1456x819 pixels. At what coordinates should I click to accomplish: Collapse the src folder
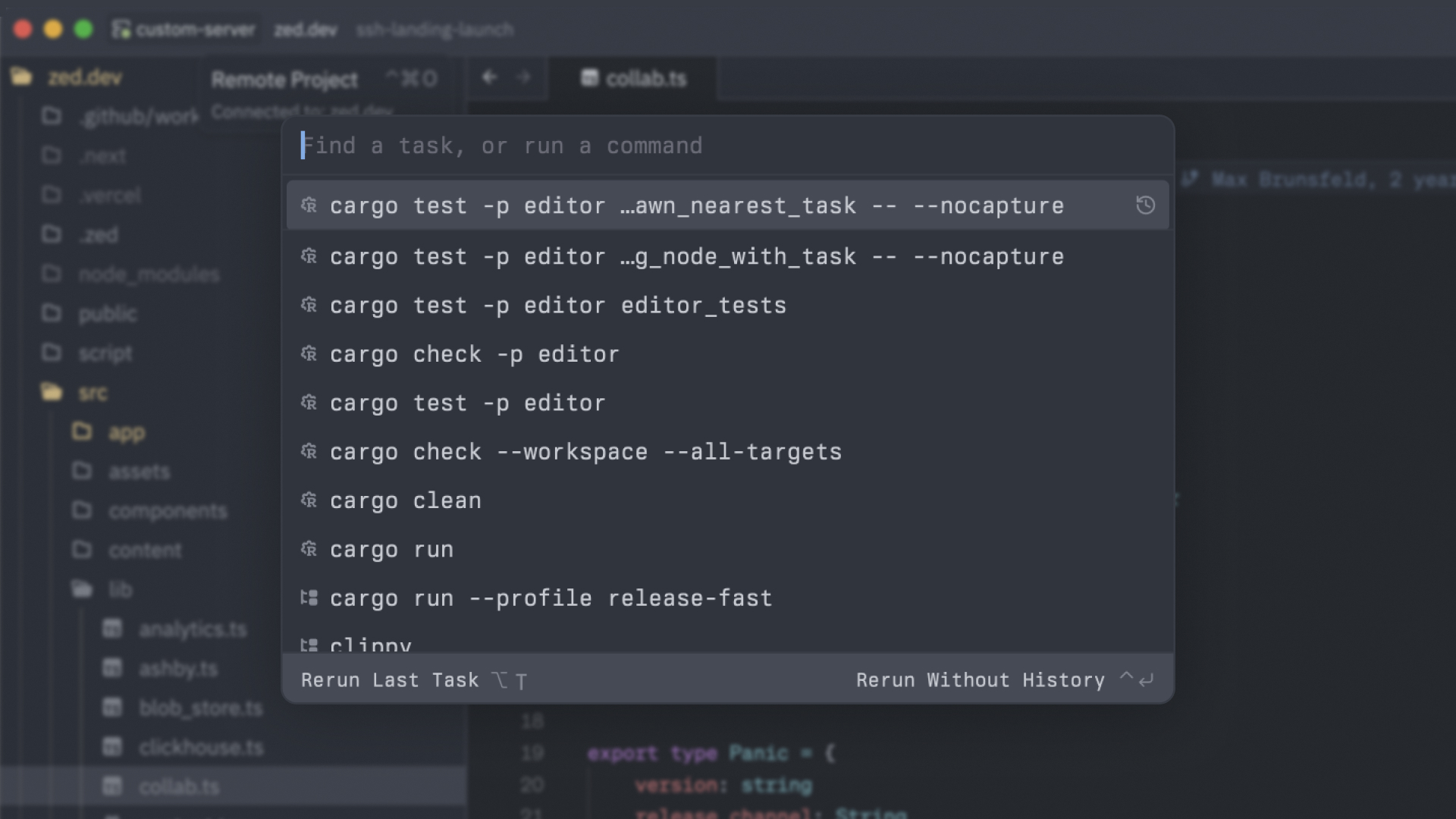click(x=93, y=393)
